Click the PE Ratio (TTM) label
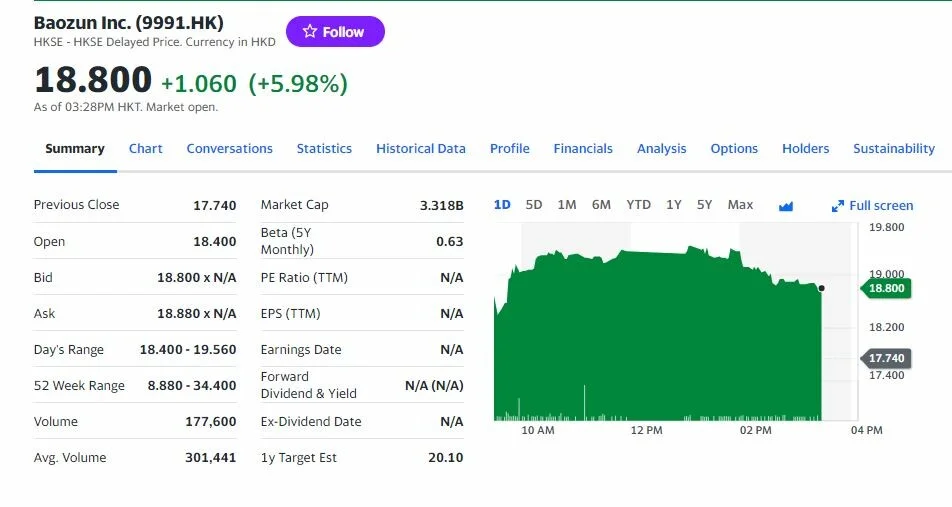This screenshot has height=507, width=952. [x=304, y=277]
